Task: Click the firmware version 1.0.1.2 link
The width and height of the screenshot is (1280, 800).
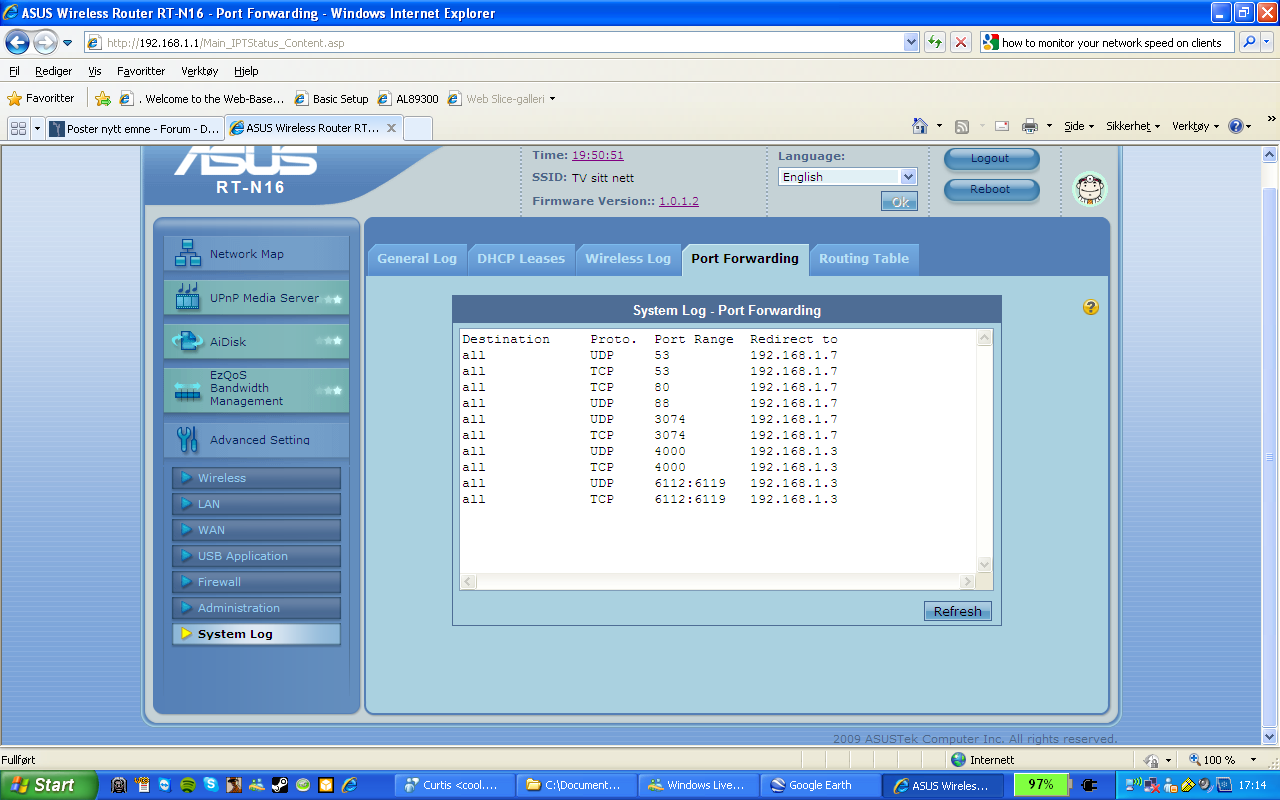Action: [679, 201]
